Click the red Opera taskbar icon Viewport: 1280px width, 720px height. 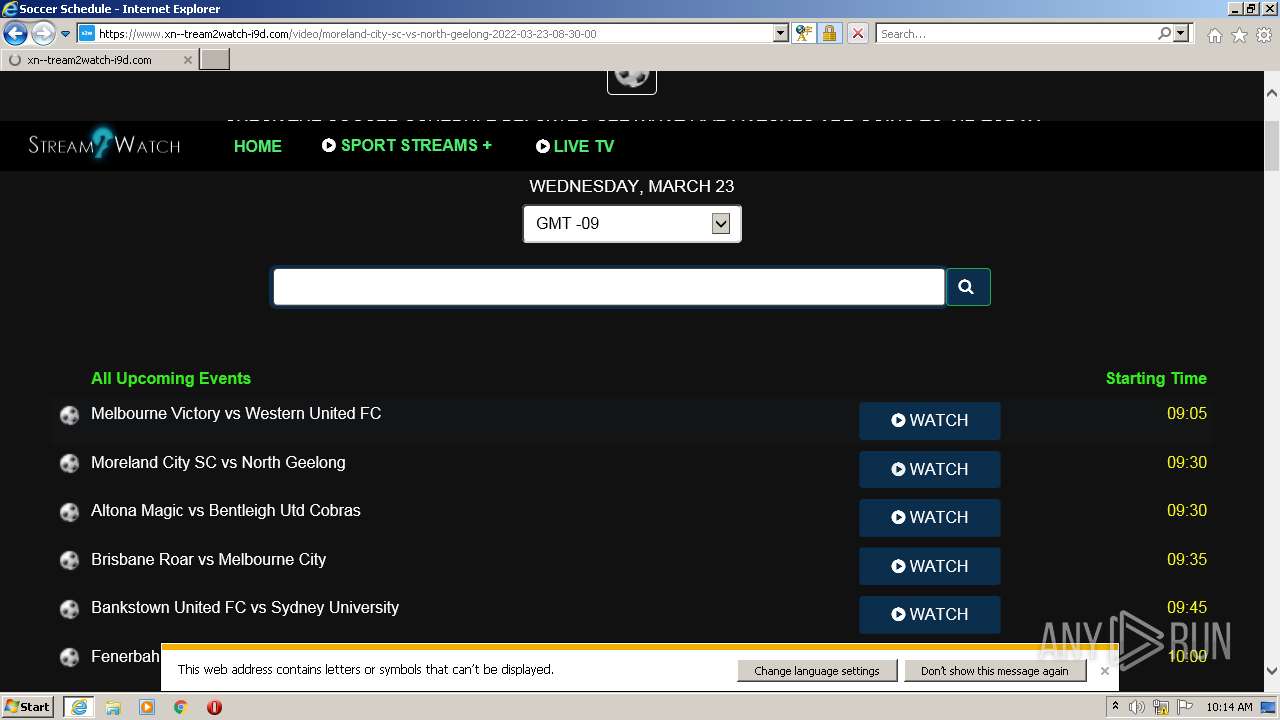click(214, 707)
